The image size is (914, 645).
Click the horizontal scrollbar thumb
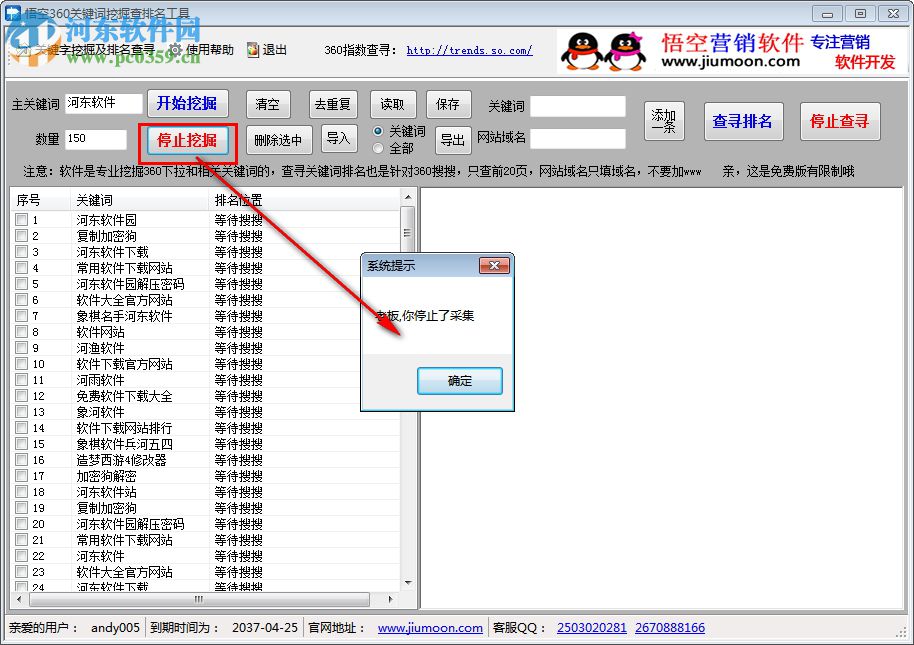coord(199,599)
